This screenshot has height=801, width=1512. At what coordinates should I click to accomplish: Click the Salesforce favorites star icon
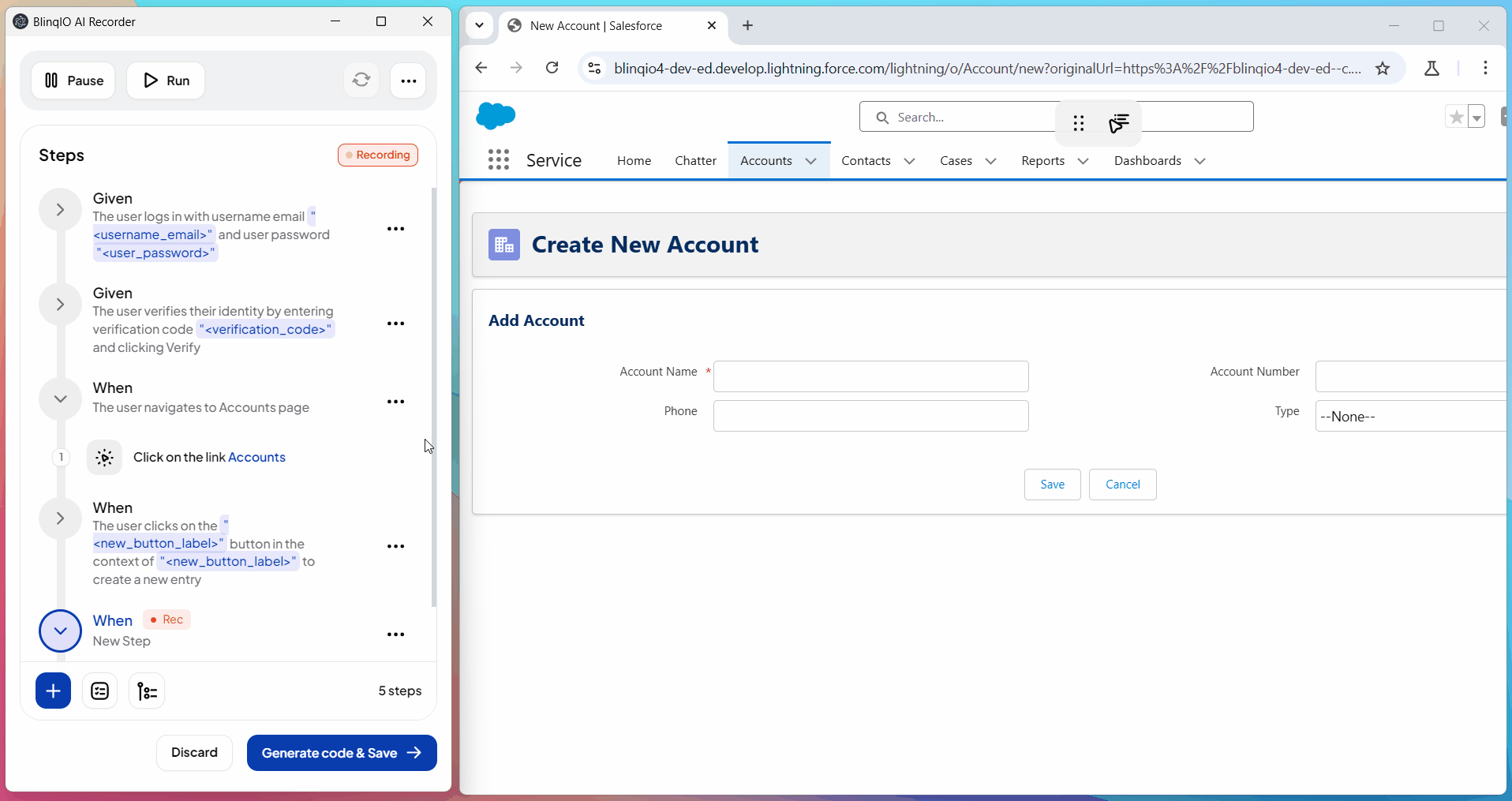(1456, 117)
